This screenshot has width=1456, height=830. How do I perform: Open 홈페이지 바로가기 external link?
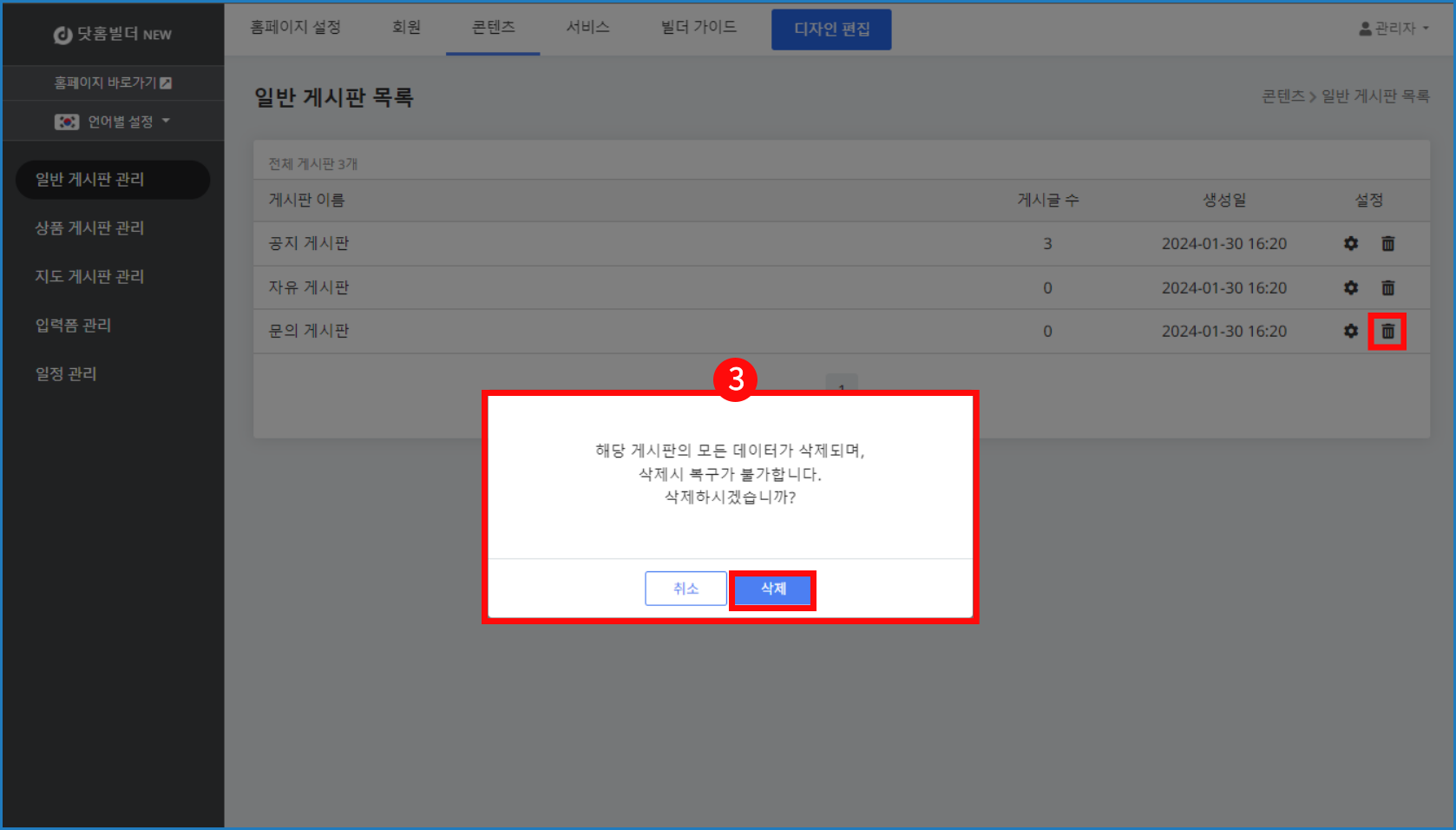[113, 82]
